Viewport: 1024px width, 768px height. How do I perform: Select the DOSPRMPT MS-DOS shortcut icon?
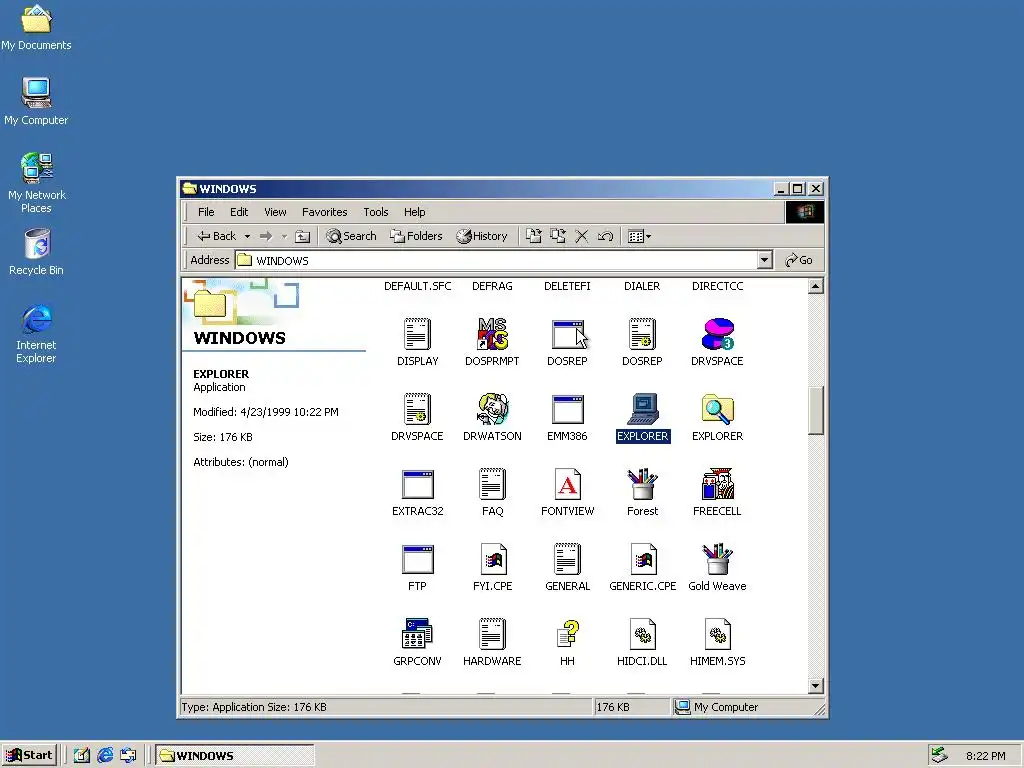click(492, 334)
